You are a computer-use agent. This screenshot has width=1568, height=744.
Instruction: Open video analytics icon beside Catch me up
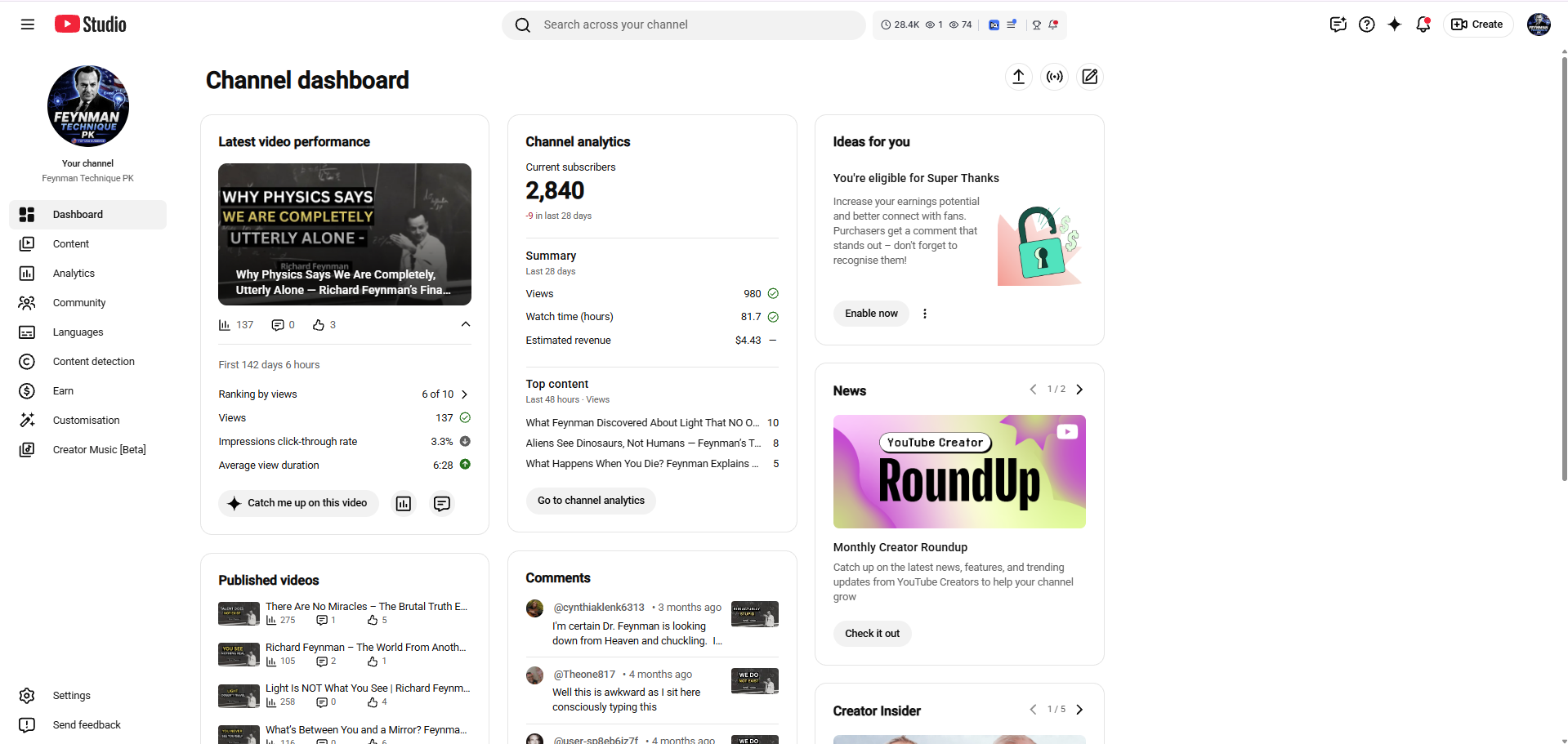pyautogui.click(x=404, y=504)
